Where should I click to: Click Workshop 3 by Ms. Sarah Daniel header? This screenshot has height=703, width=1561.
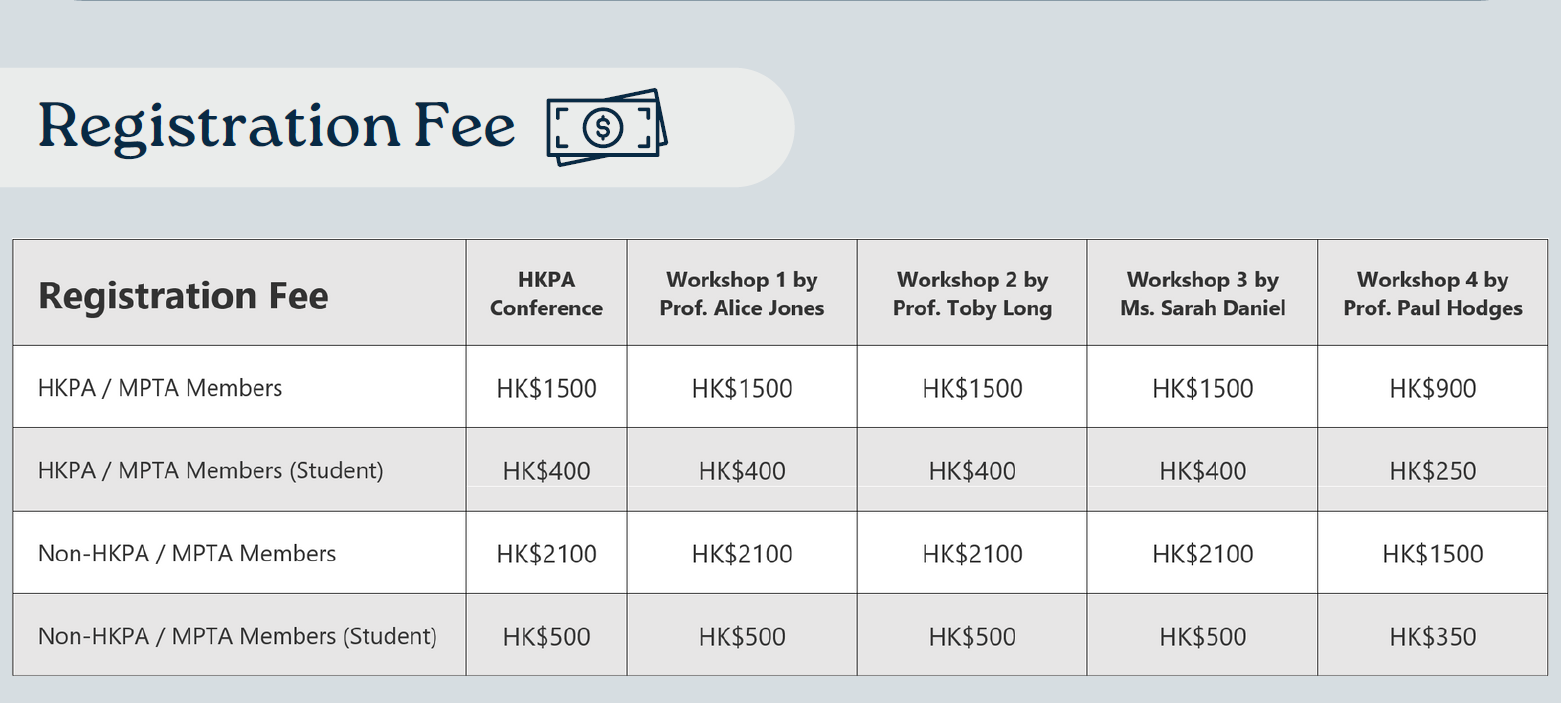point(1202,294)
